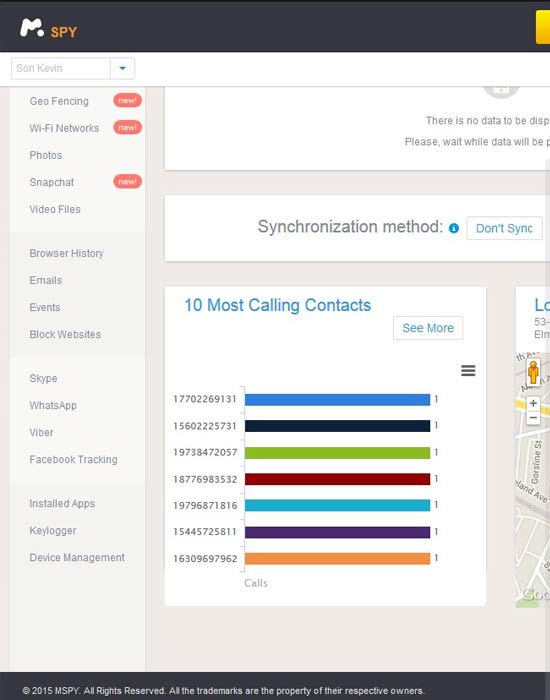The width and height of the screenshot is (550, 700).
Task: Click the mSpy logo in header
Action: pos(48,29)
